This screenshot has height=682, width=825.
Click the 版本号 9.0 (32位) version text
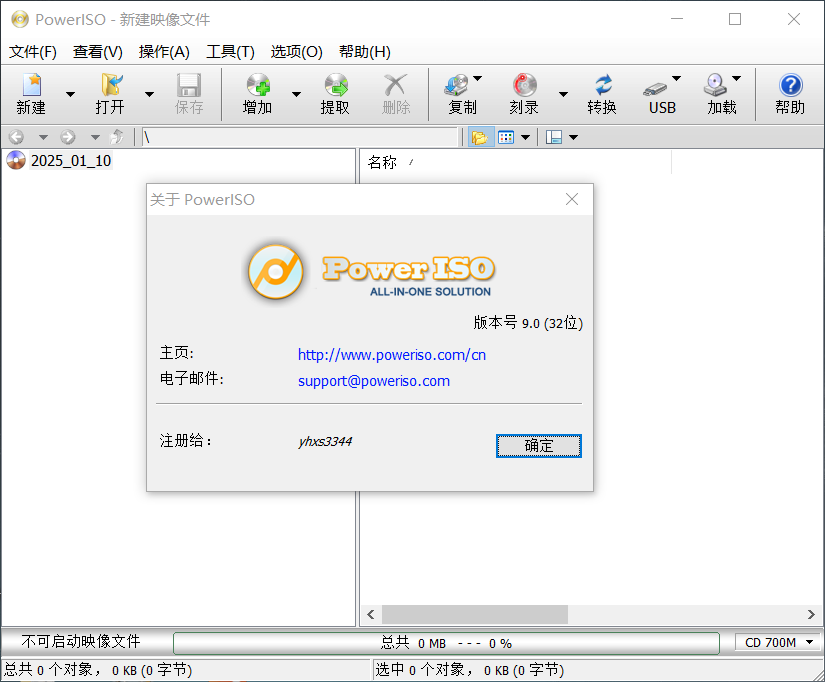[x=528, y=323]
